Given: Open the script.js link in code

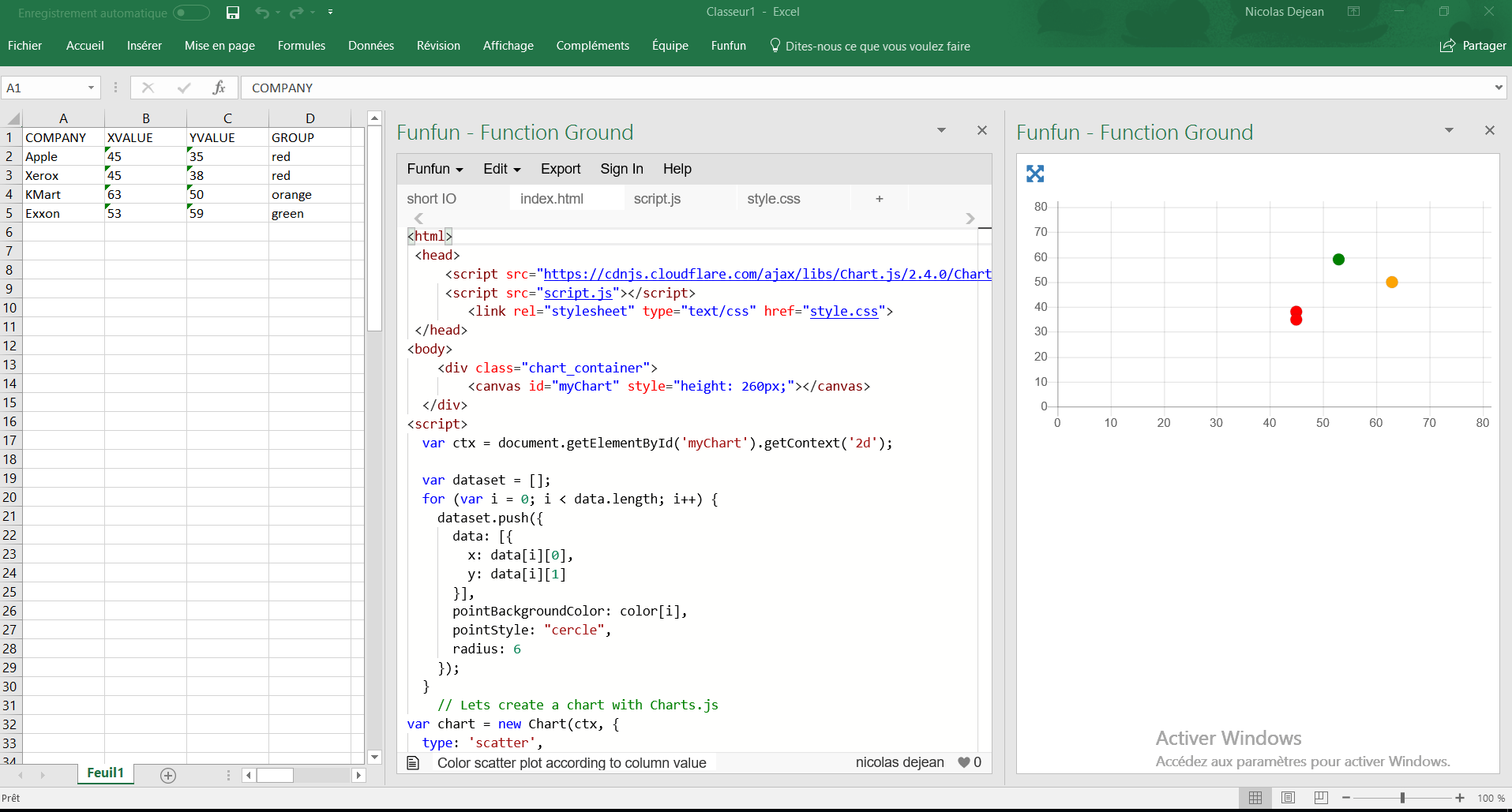Looking at the screenshot, I should 578,293.
